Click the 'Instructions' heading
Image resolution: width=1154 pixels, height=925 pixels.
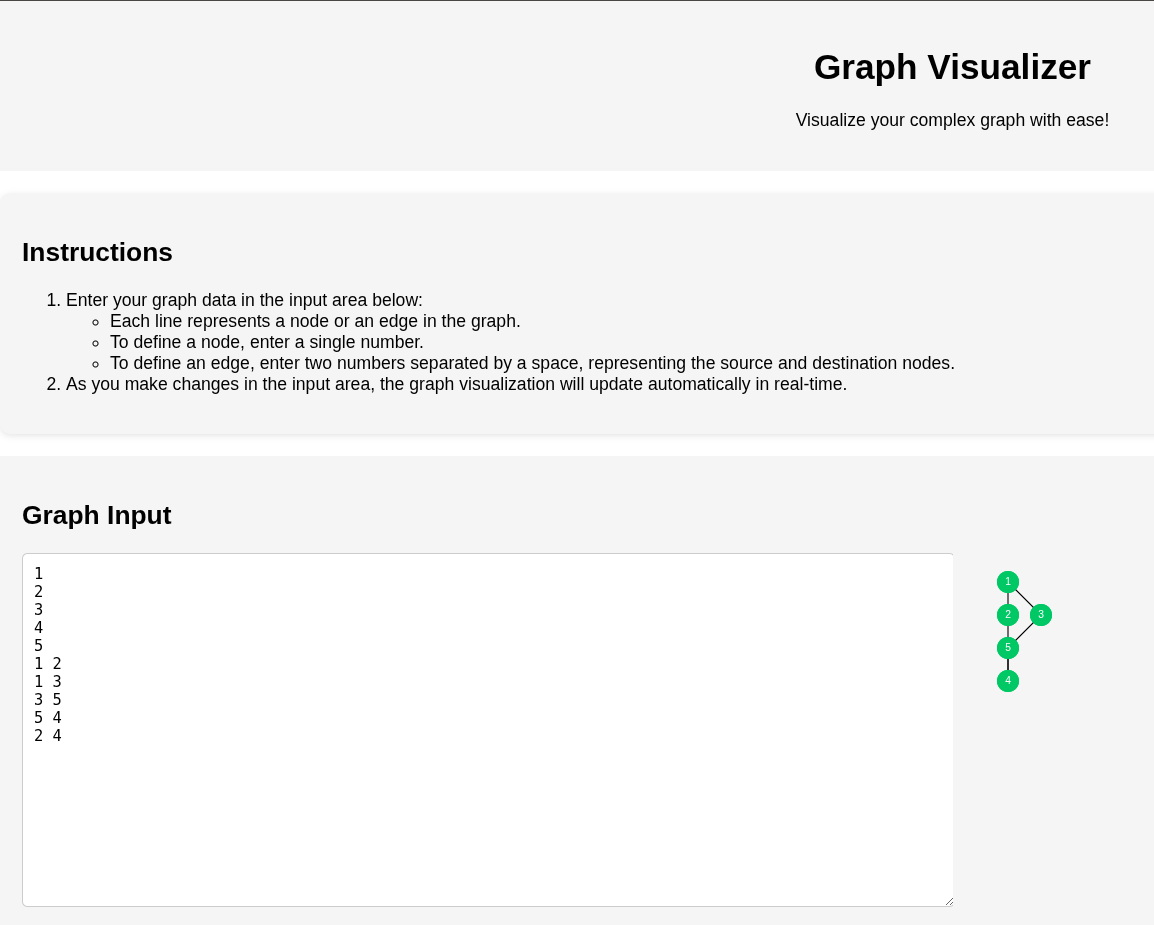click(x=97, y=252)
